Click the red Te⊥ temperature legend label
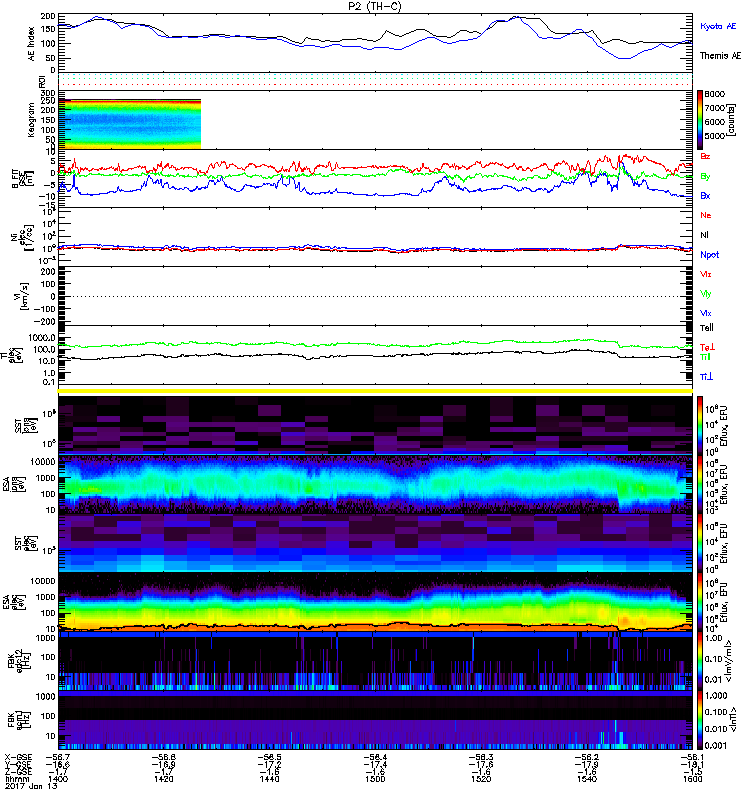750x800 pixels. 707,347
